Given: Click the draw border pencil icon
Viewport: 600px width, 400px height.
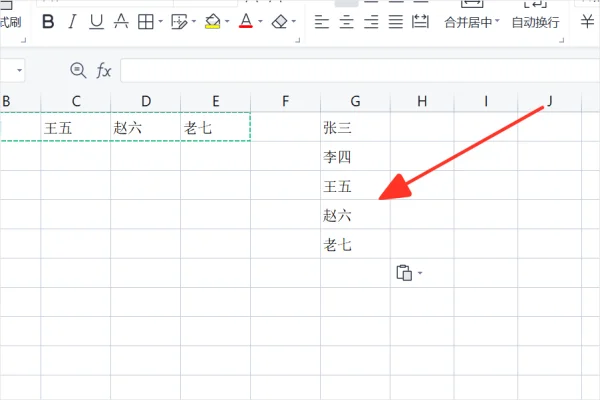Looking at the screenshot, I should (179, 22).
